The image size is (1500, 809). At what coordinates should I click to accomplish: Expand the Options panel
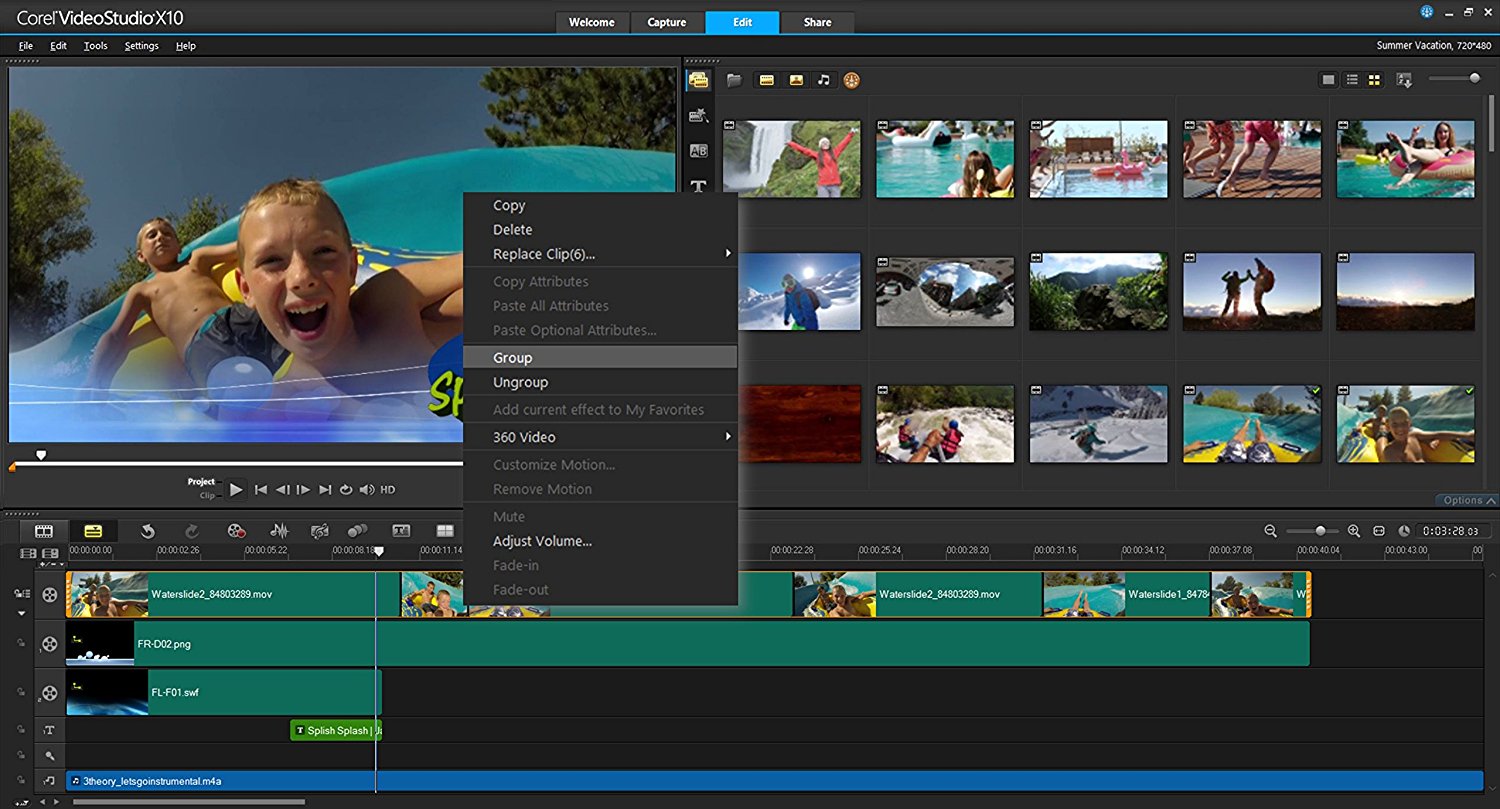[1468, 500]
